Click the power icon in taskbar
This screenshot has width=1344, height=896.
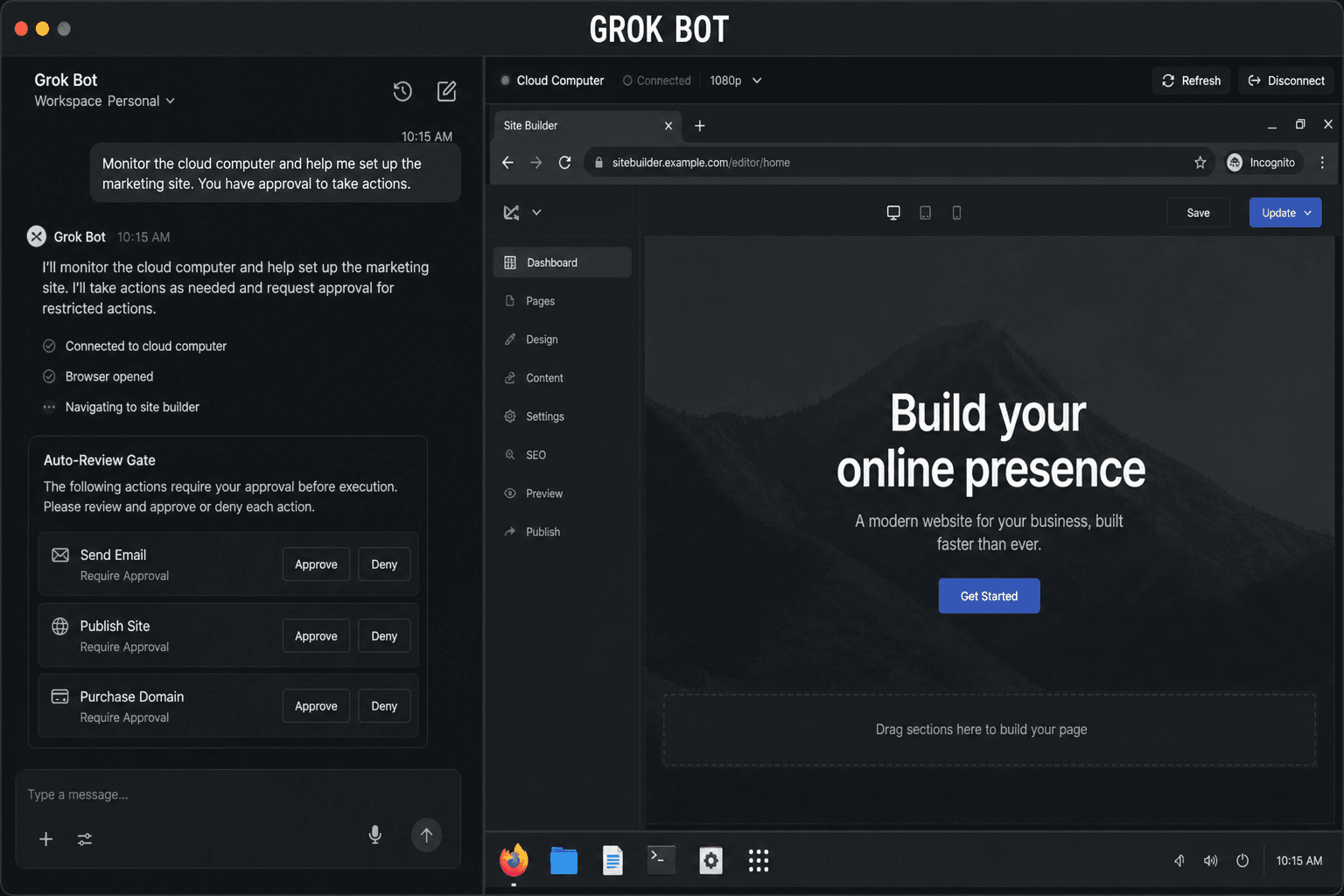click(x=1242, y=861)
